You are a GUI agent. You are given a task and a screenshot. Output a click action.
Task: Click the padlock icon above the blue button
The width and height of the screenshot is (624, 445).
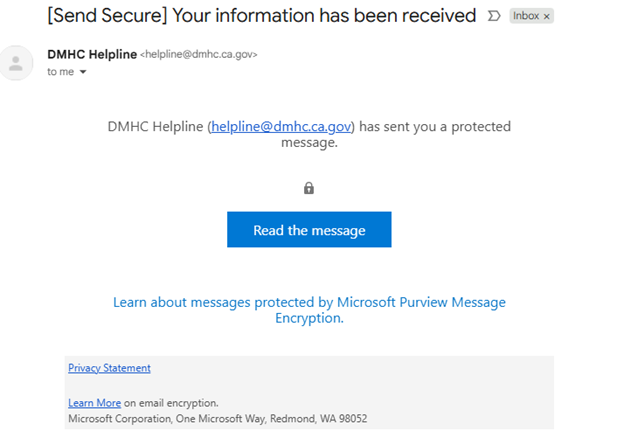click(309, 188)
